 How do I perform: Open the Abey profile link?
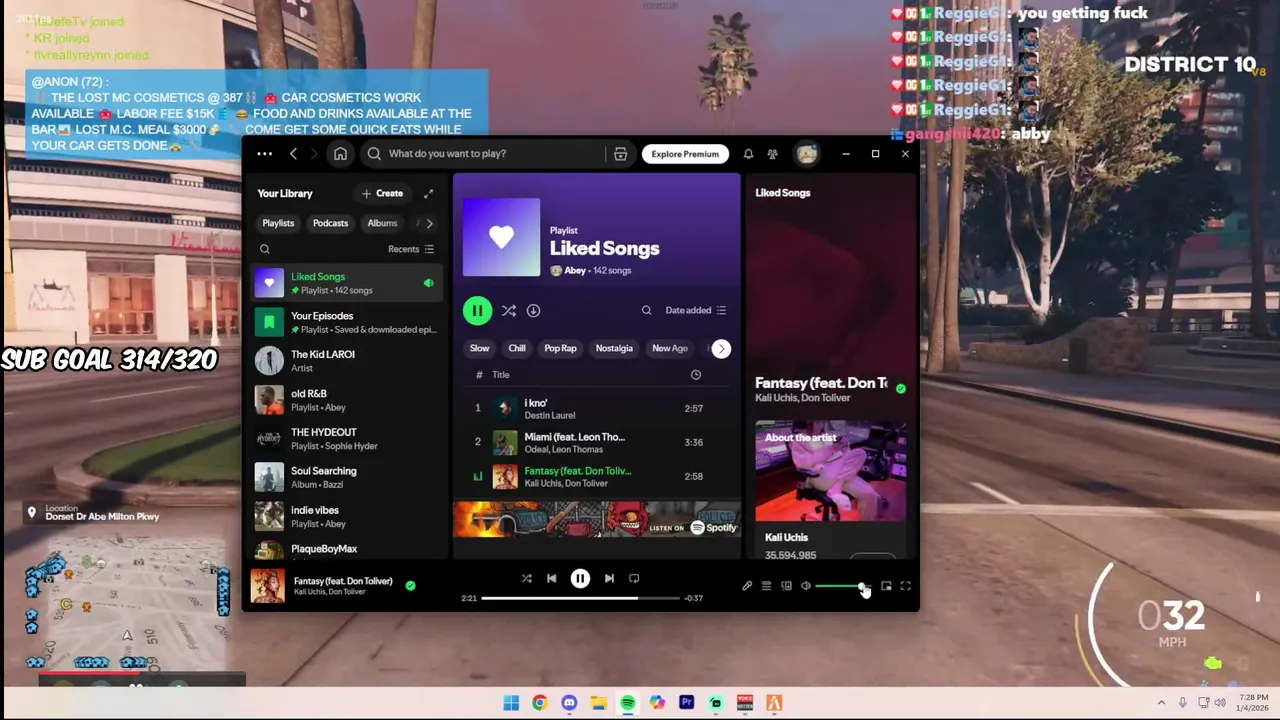(x=575, y=271)
